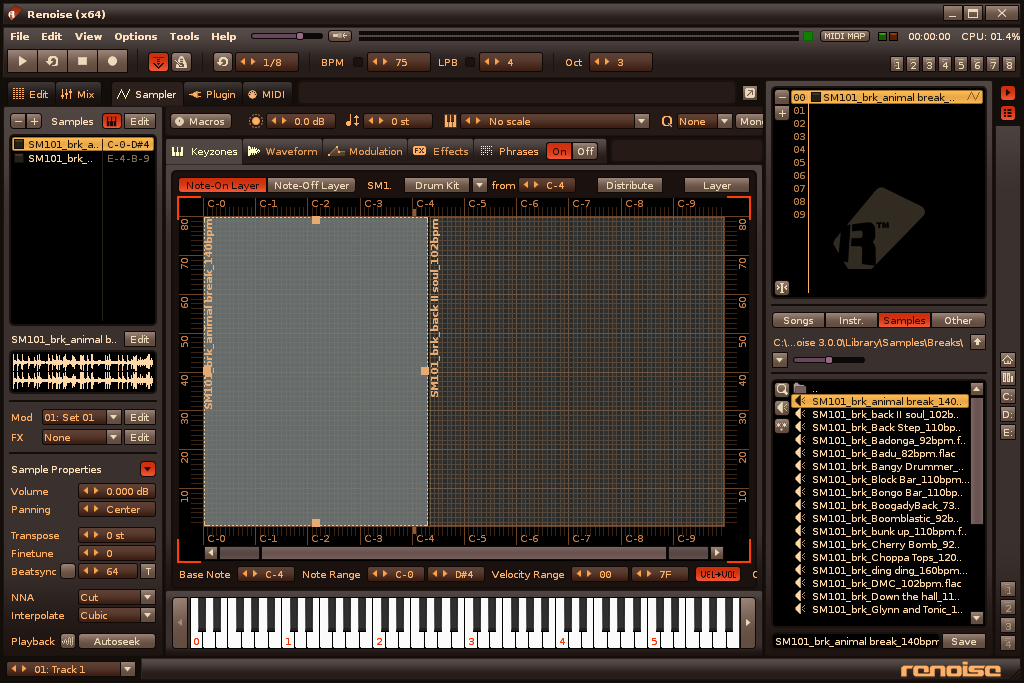Click the sample waveform thumbnail
Screen dimensions: 1024x683
83,371
